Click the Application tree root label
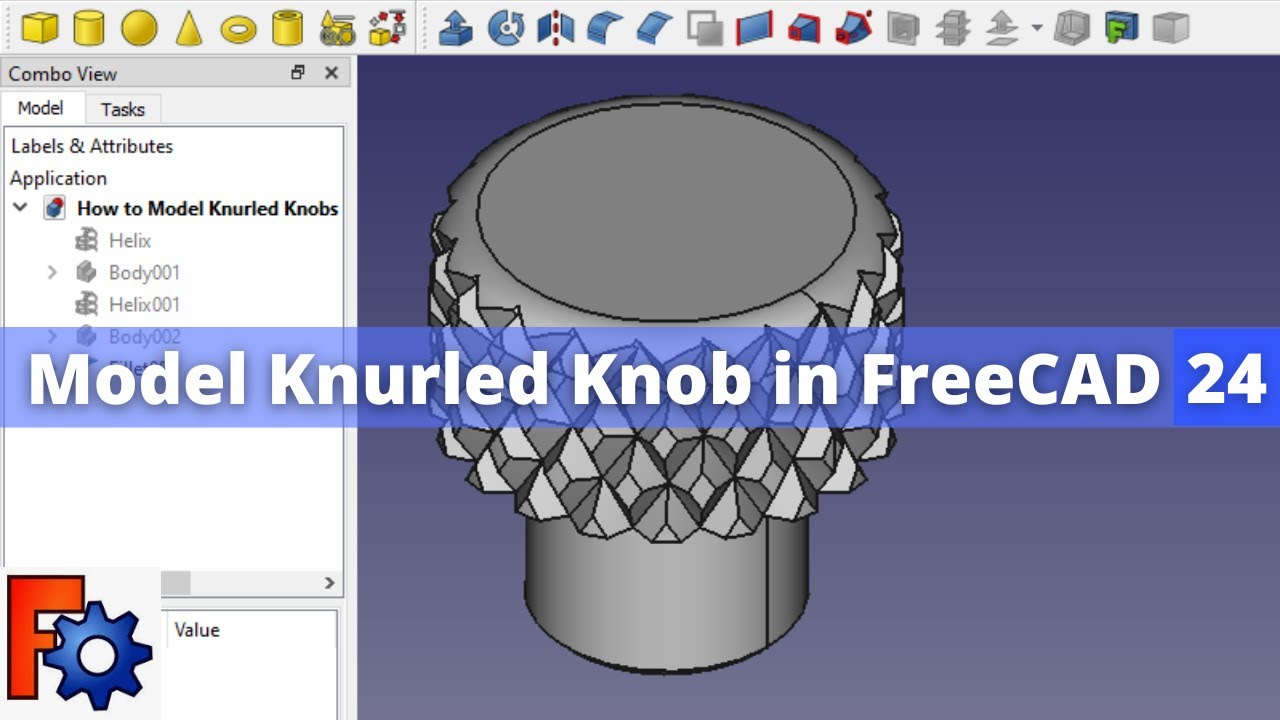The height and width of the screenshot is (720, 1280). pyautogui.click(x=58, y=178)
